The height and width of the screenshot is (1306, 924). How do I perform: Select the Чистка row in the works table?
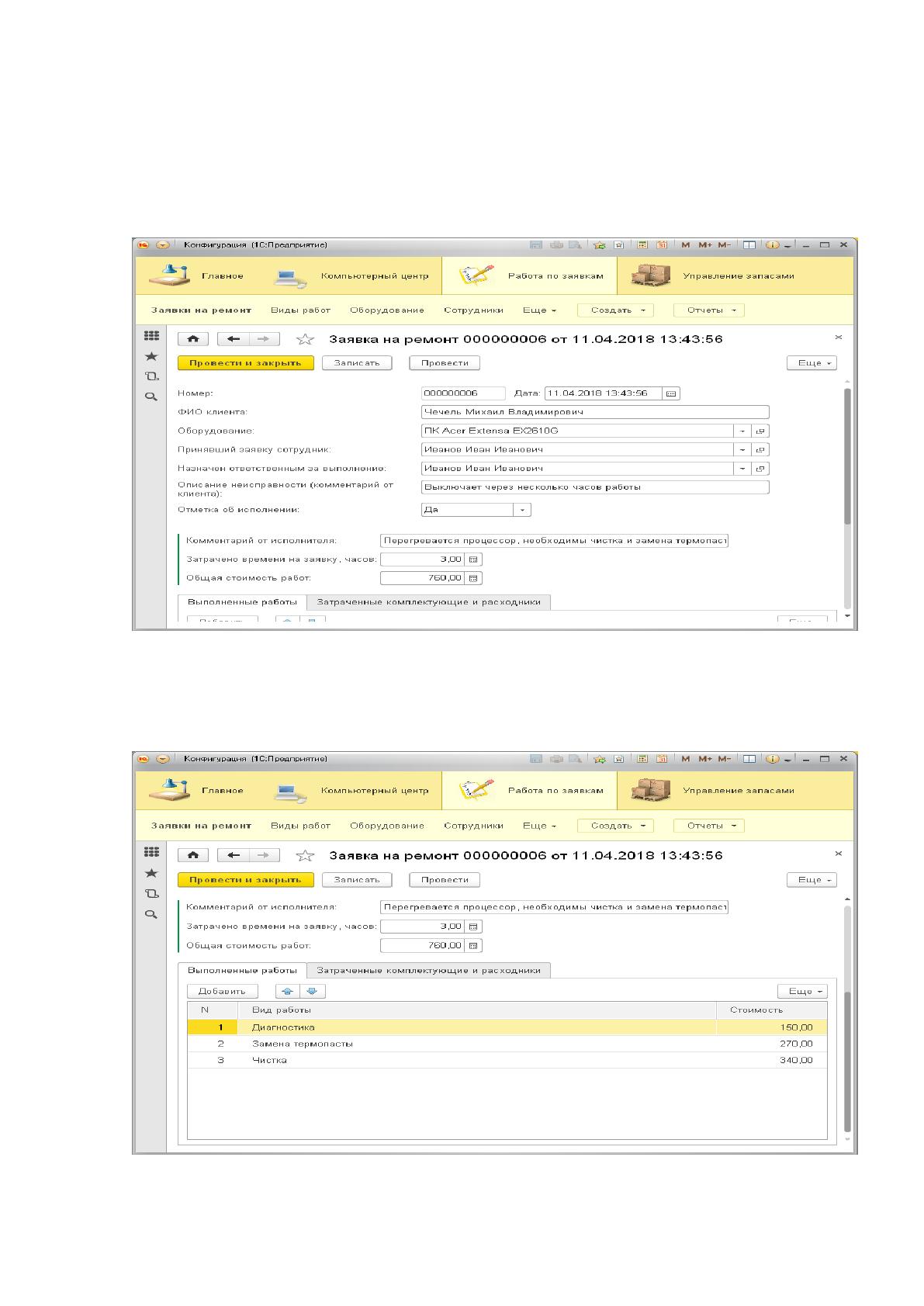coord(507,1060)
